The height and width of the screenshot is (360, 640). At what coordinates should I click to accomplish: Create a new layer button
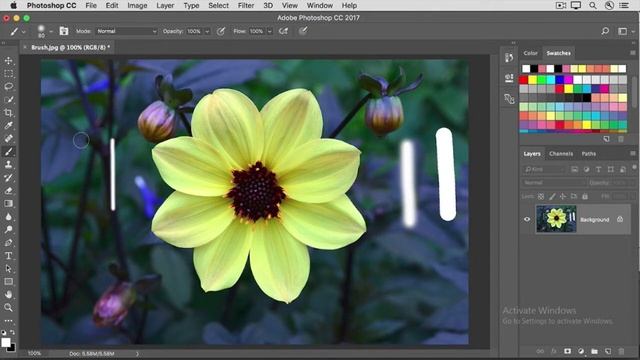click(x=608, y=351)
